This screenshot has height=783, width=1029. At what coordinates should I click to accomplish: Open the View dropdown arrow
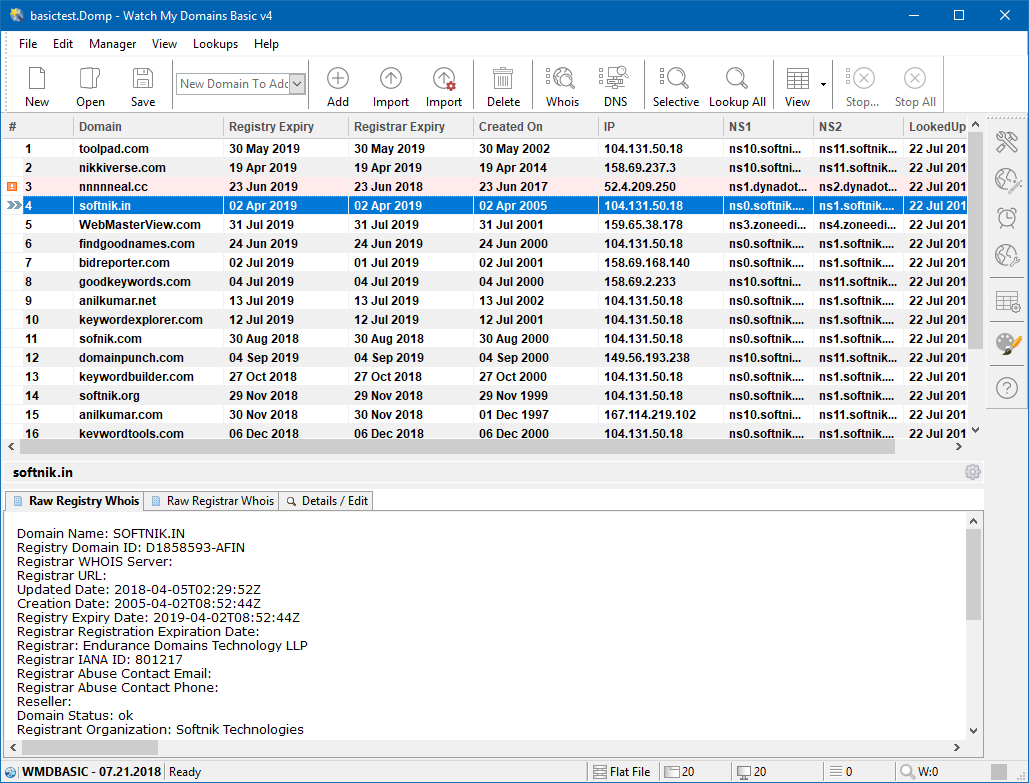pyautogui.click(x=823, y=84)
